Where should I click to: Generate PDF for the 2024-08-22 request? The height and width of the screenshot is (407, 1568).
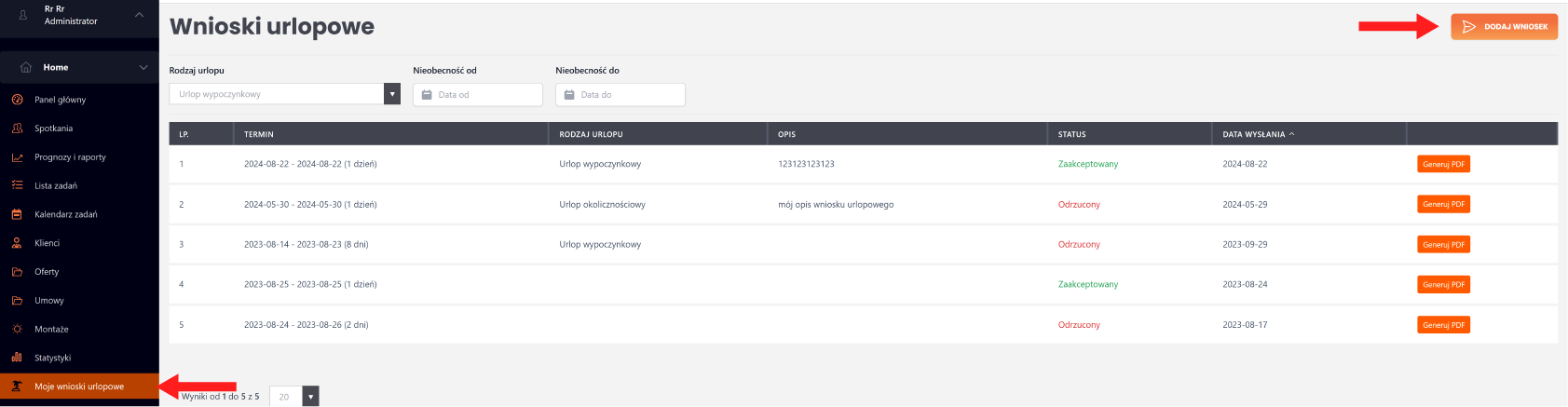[x=1443, y=164]
